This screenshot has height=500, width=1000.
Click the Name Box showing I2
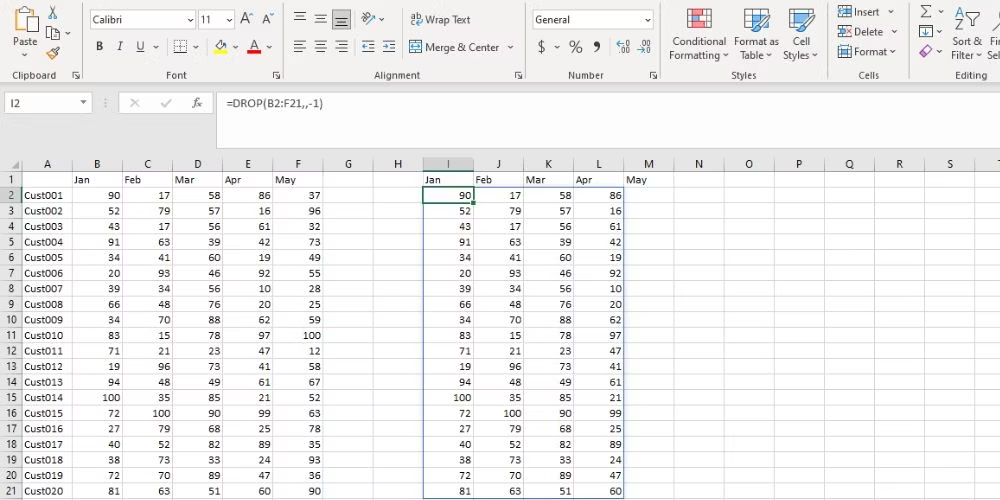(x=48, y=103)
